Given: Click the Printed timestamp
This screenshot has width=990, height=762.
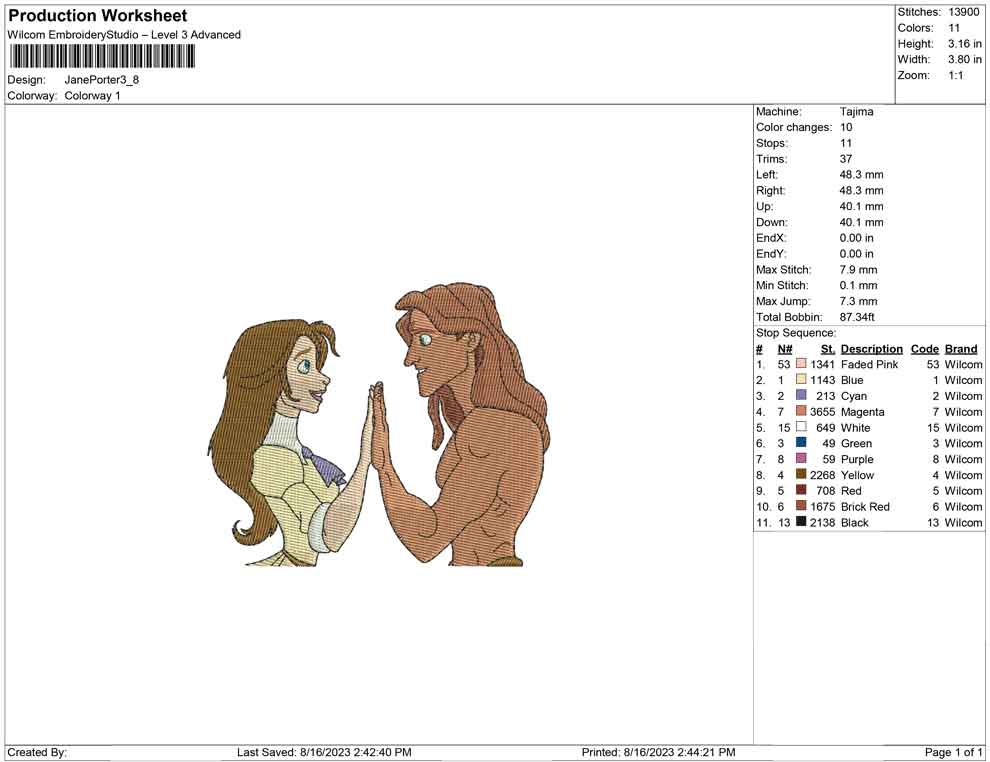Looking at the screenshot, I should (658, 752).
